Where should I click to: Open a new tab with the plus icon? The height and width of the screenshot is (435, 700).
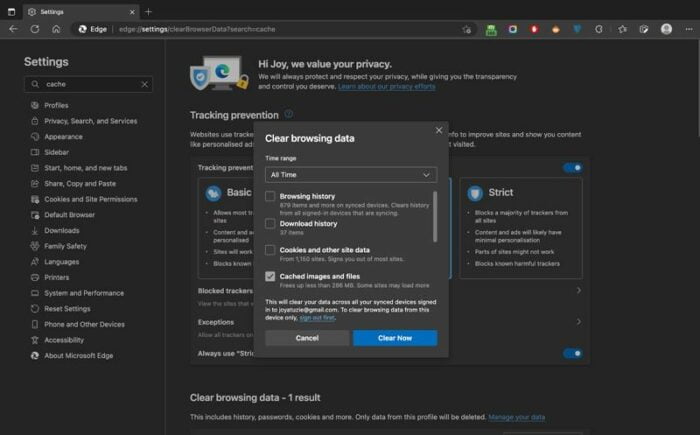[149, 12]
